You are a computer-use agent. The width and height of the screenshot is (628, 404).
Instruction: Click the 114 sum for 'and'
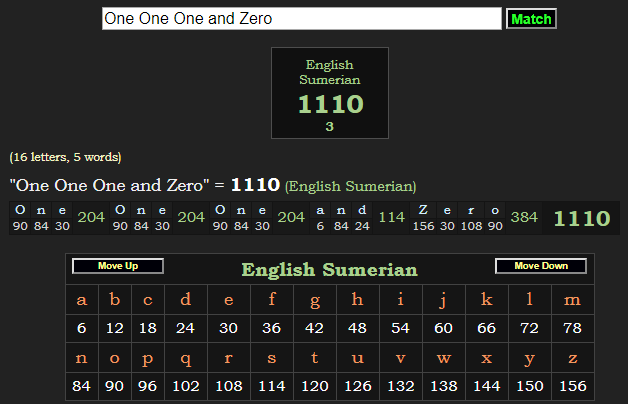click(391, 218)
